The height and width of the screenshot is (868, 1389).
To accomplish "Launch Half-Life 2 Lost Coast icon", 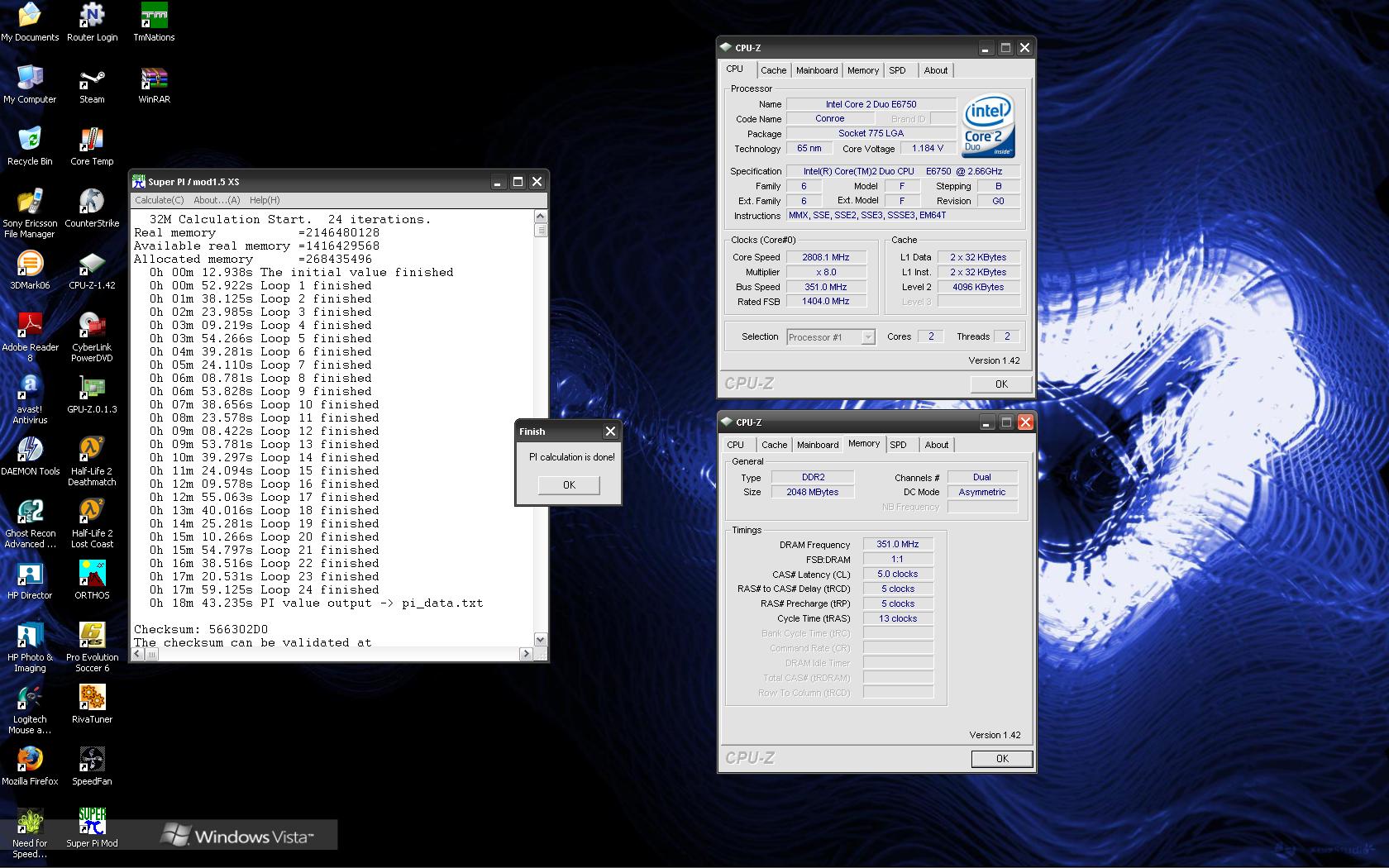I will click(92, 523).
